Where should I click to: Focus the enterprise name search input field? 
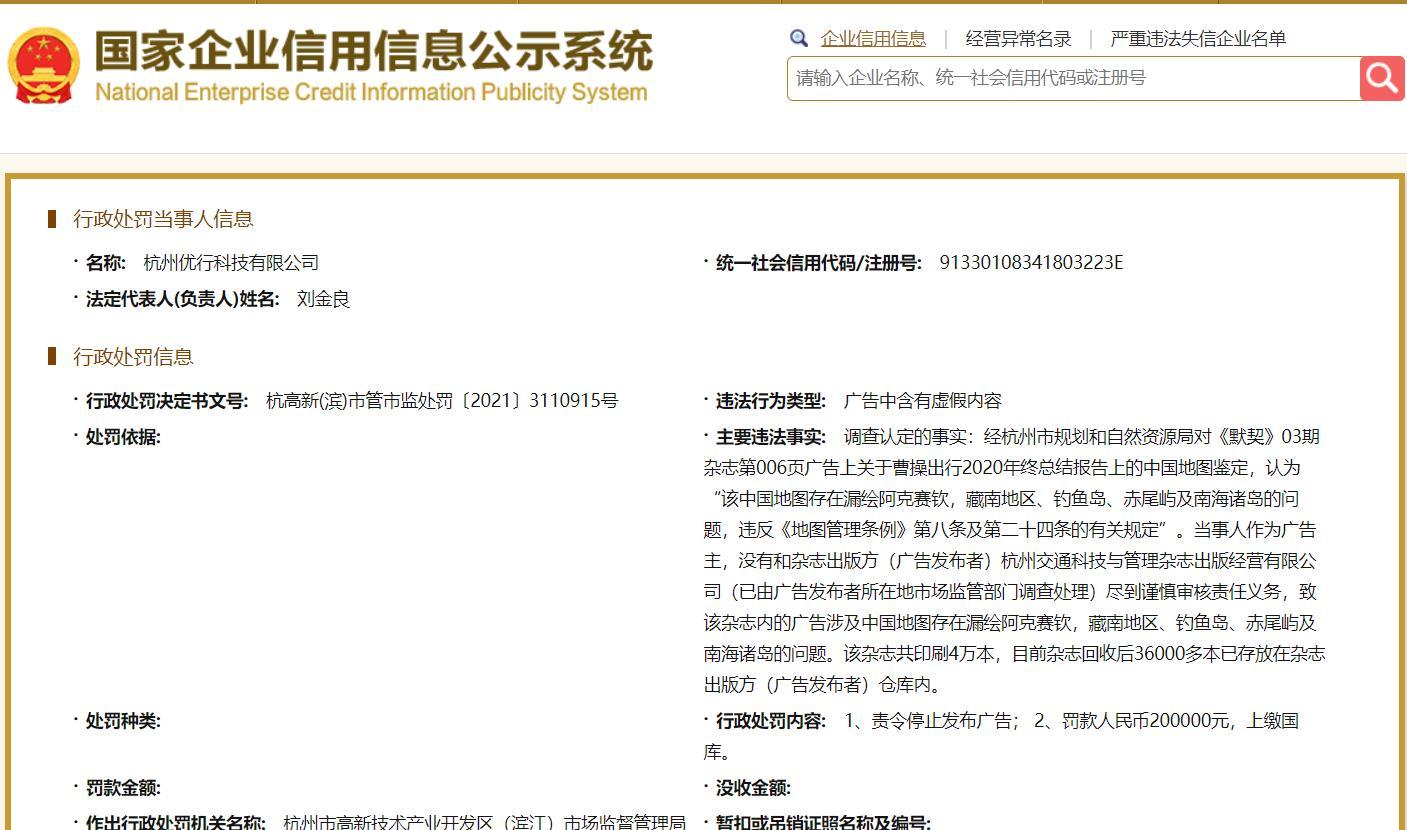1073,78
